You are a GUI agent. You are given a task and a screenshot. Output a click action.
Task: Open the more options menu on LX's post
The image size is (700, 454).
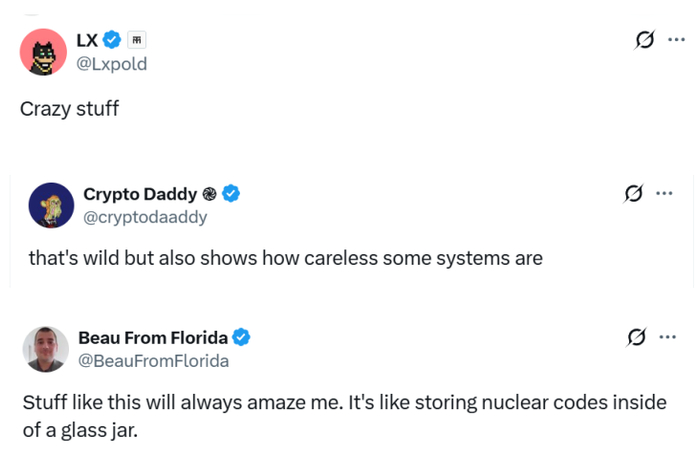tap(676, 40)
